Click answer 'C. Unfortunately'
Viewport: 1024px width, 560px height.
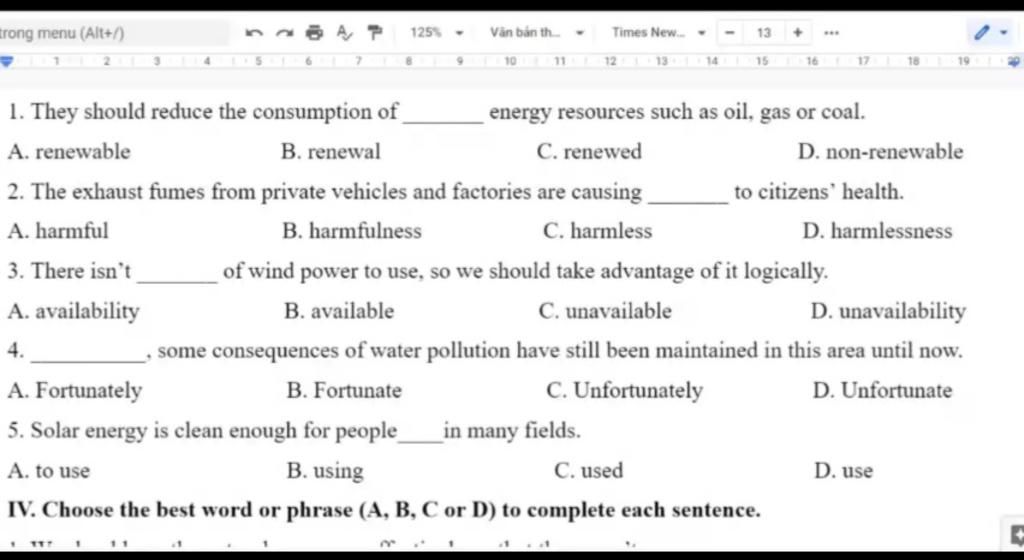click(x=624, y=391)
